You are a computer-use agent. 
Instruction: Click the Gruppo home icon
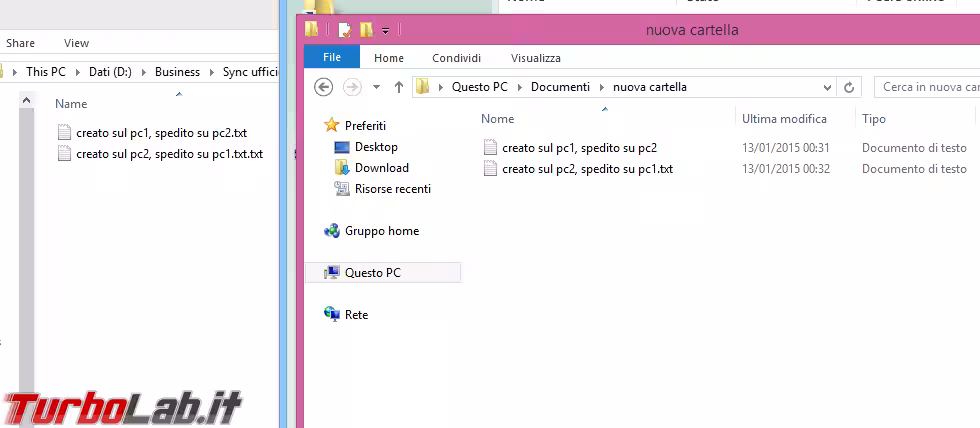pos(331,231)
